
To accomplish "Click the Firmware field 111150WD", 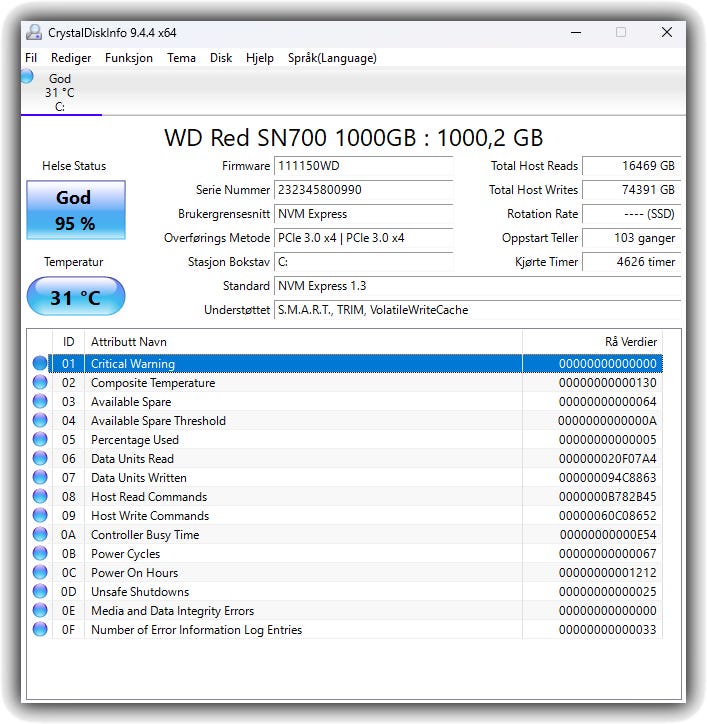I will 363,166.
